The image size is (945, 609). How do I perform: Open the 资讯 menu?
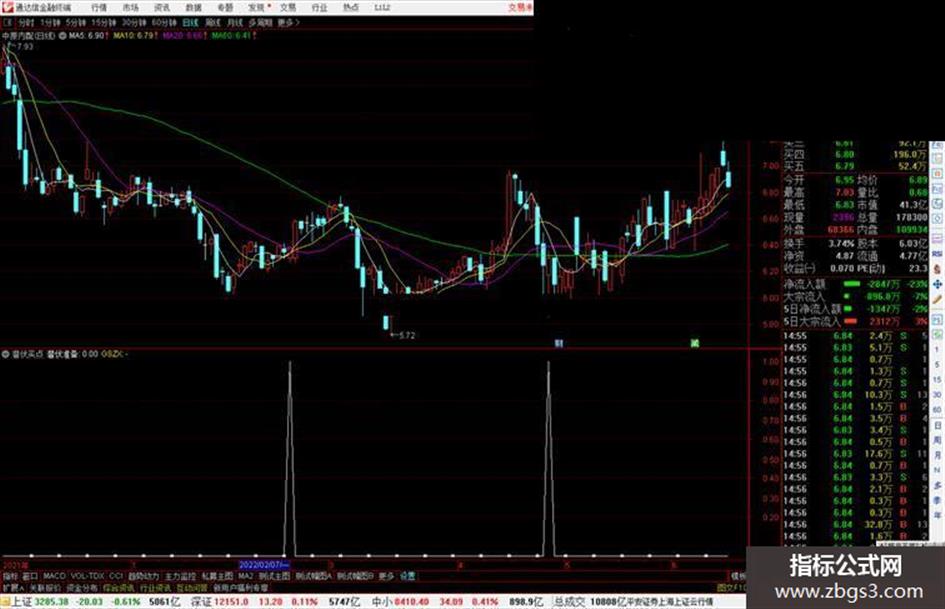(162, 8)
